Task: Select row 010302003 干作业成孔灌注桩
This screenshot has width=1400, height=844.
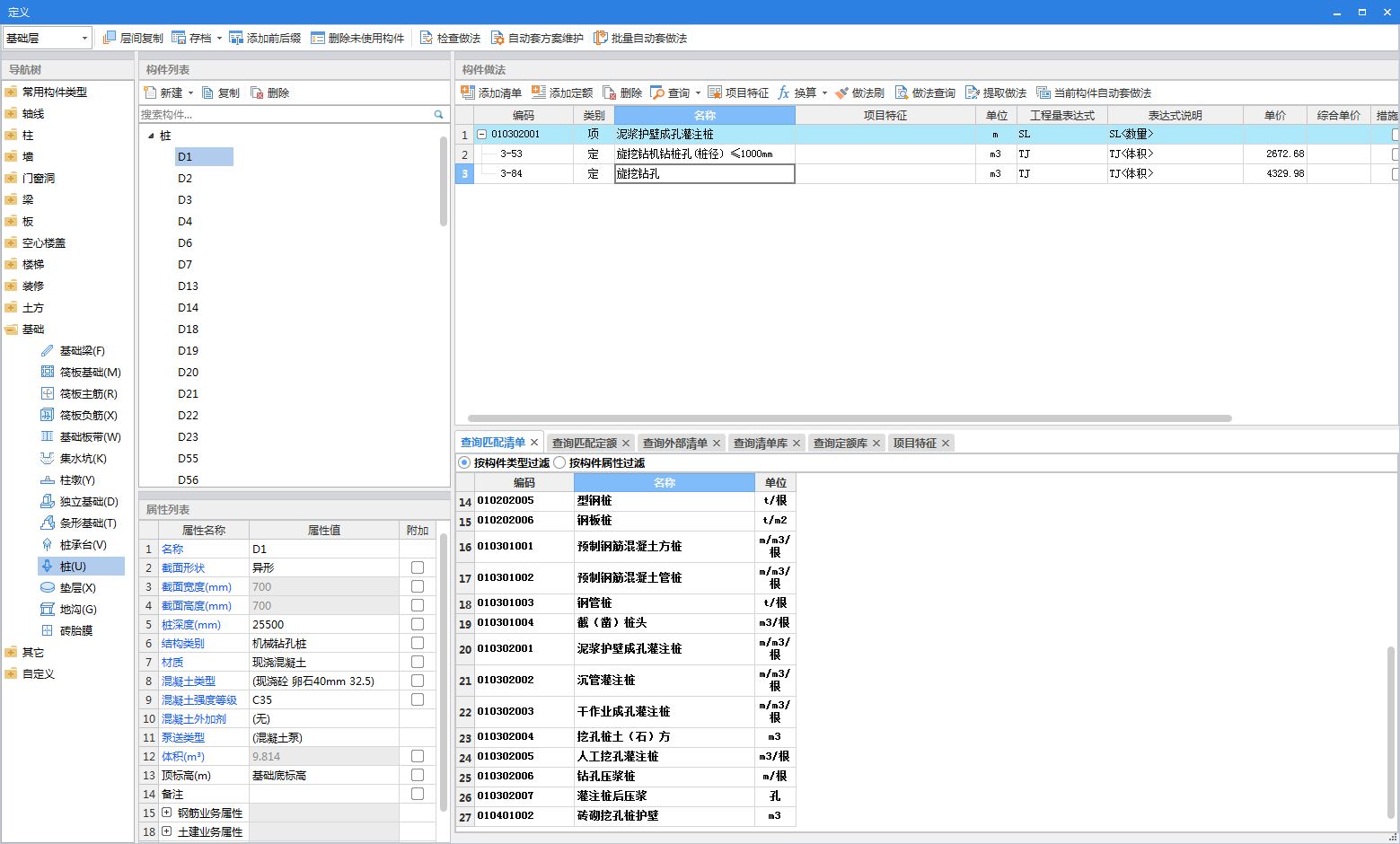Action: click(625, 711)
